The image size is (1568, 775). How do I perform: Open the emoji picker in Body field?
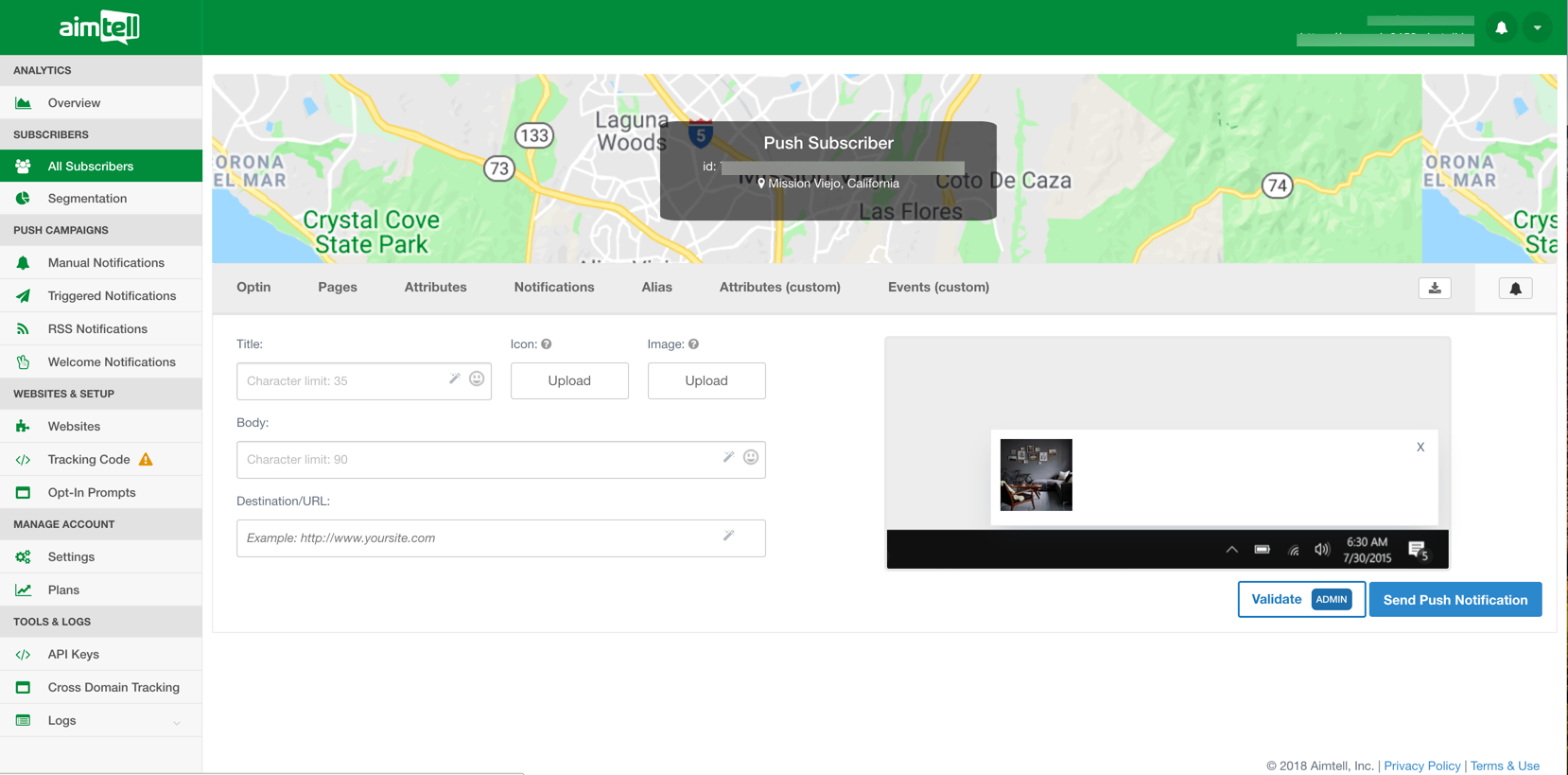tap(751, 457)
